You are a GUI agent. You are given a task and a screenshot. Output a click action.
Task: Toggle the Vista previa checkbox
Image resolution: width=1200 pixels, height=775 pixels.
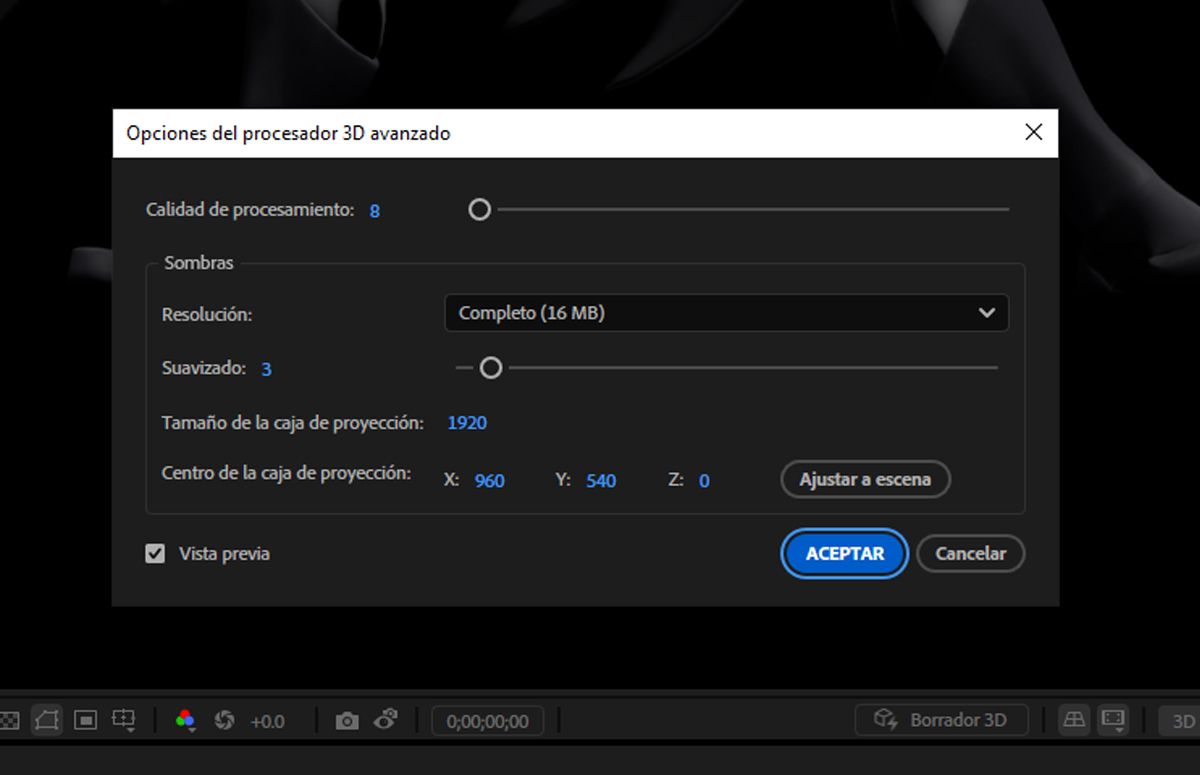[x=155, y=553]
